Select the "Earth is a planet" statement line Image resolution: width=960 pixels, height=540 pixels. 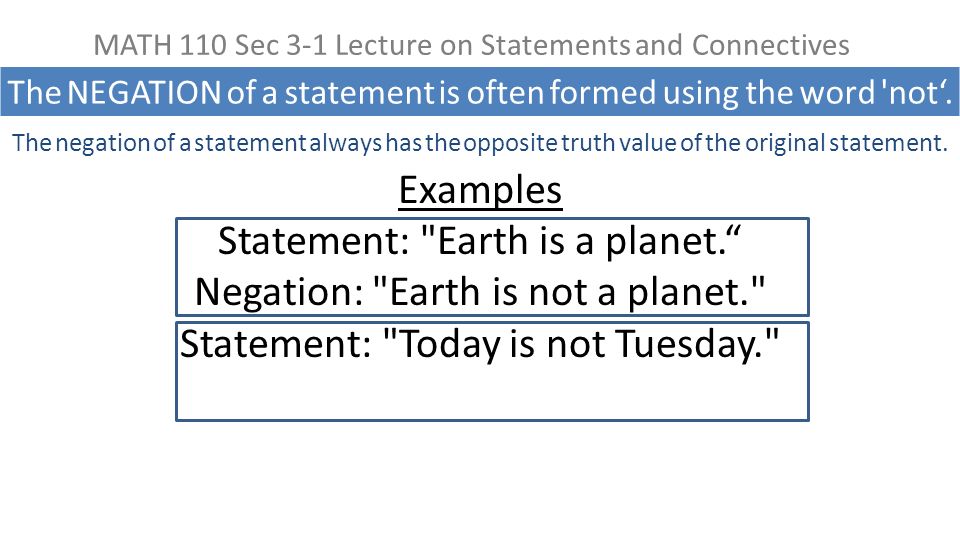point(479,241)
